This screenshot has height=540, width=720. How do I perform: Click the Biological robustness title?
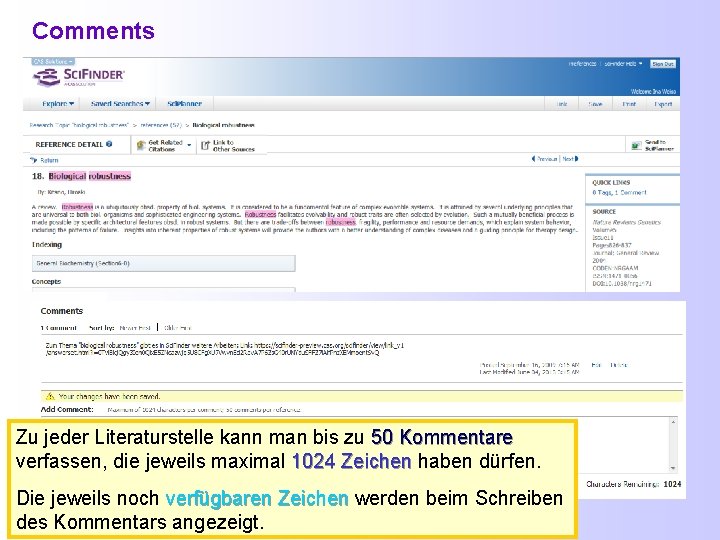click(x=90, y=176)
